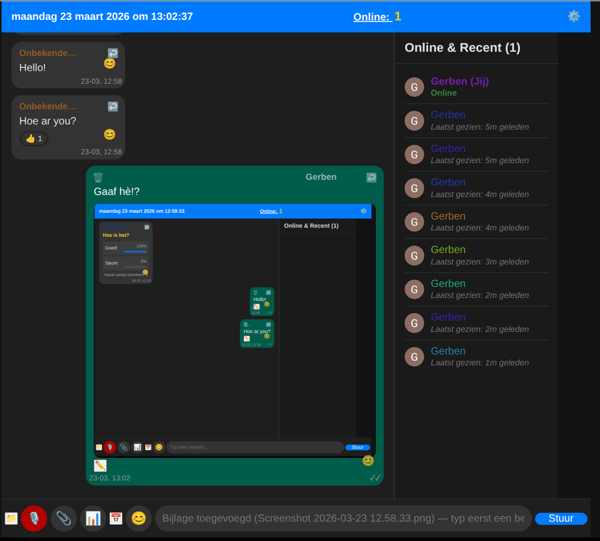Screen dimensions: 600x541
Task: Click the "Gaaf hè!?" message text
Action: click(x=117, y=191)
